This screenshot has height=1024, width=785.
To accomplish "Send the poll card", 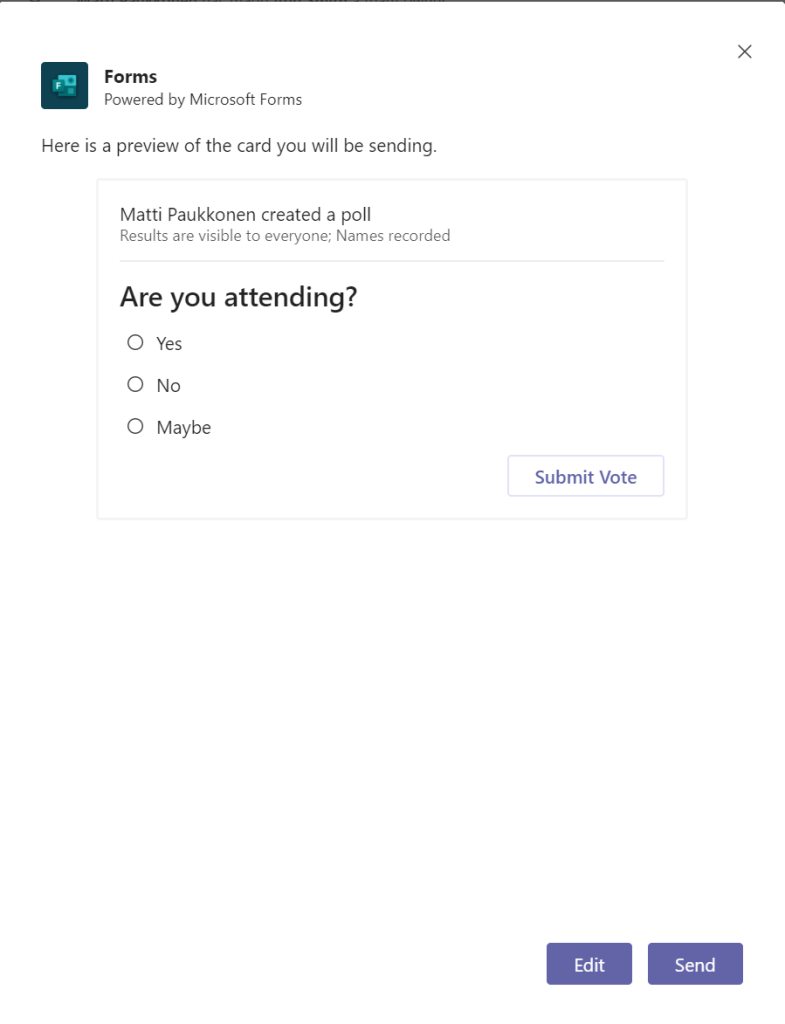I will pyautogui.click(x=695, y=964).
